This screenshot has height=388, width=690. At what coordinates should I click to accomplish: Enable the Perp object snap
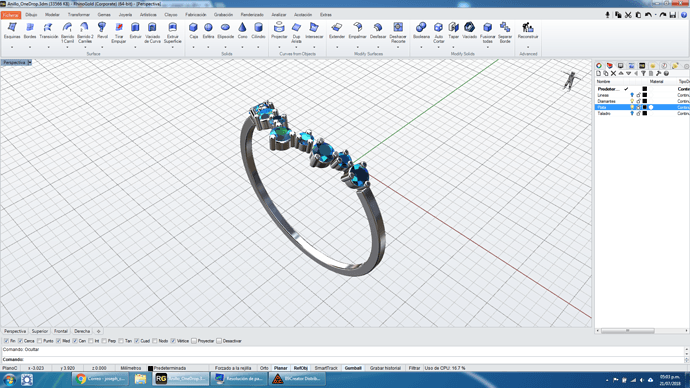click(x=104, y=341)
